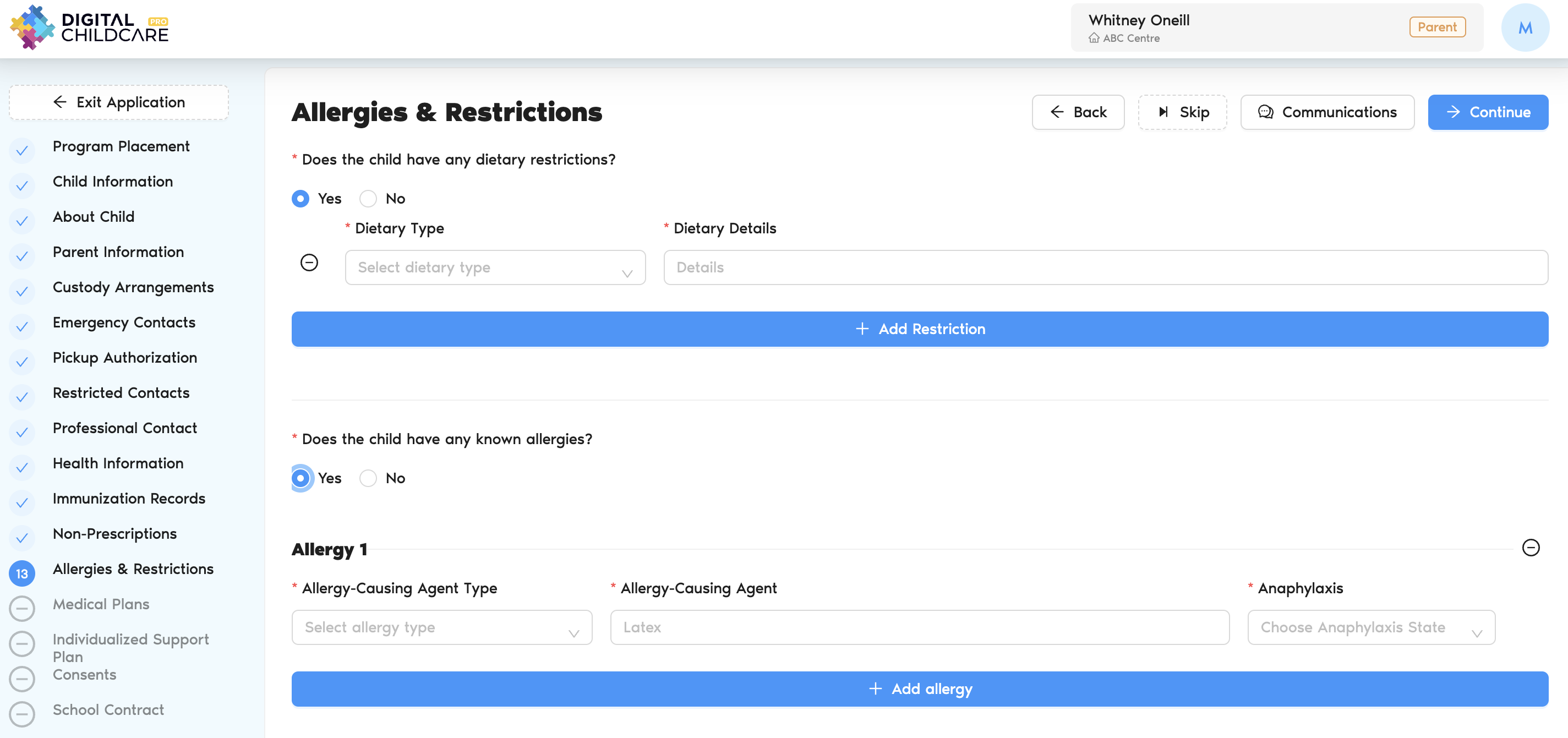The height and width of the screenshot is (738, 1568).
Task: Open Immunization Records in the sidebar
Action: coord(129,498)
